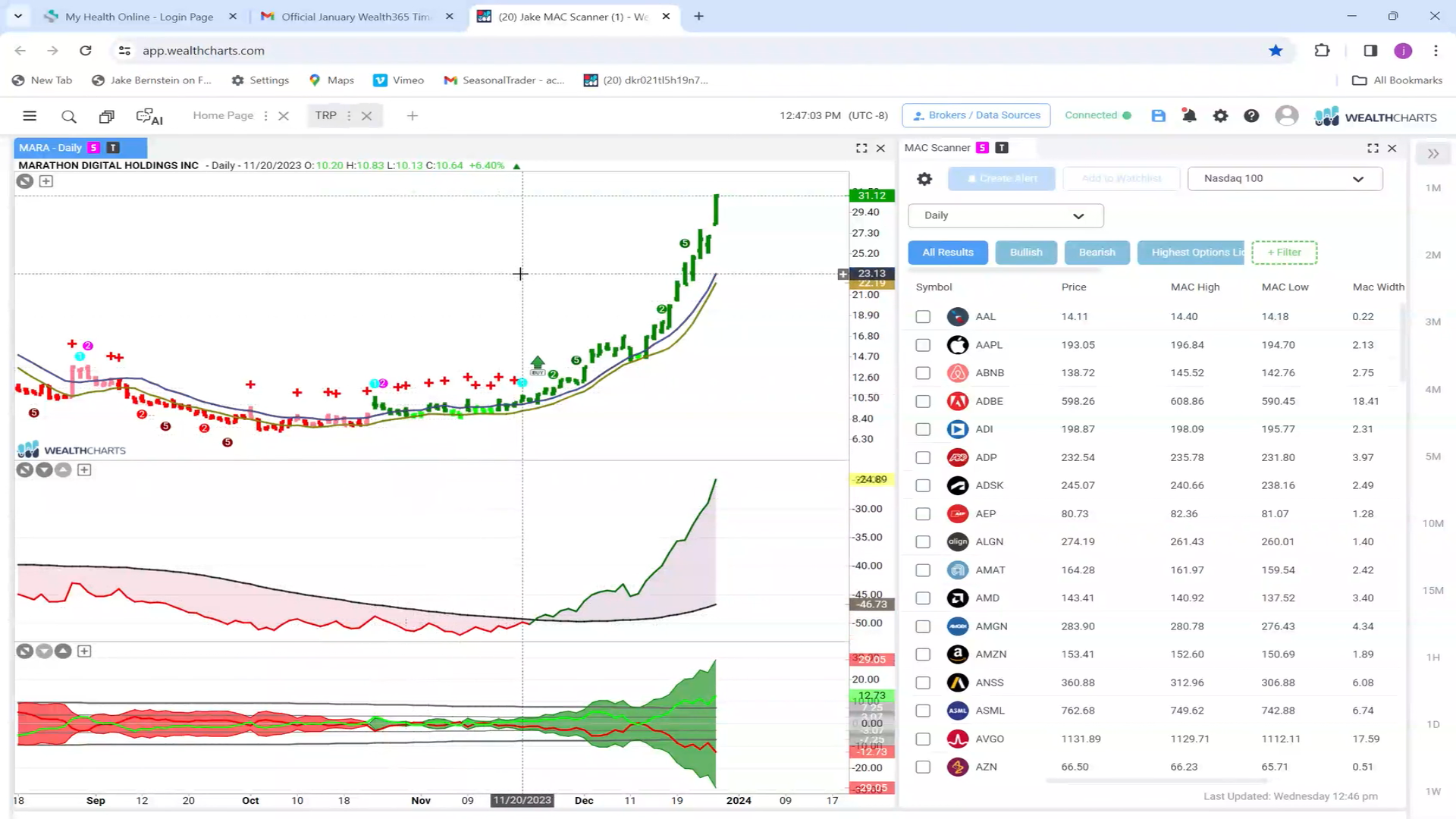Screen dimensions: 1456x819
Task: Check the AAL row checkbox
Action: 923,317
